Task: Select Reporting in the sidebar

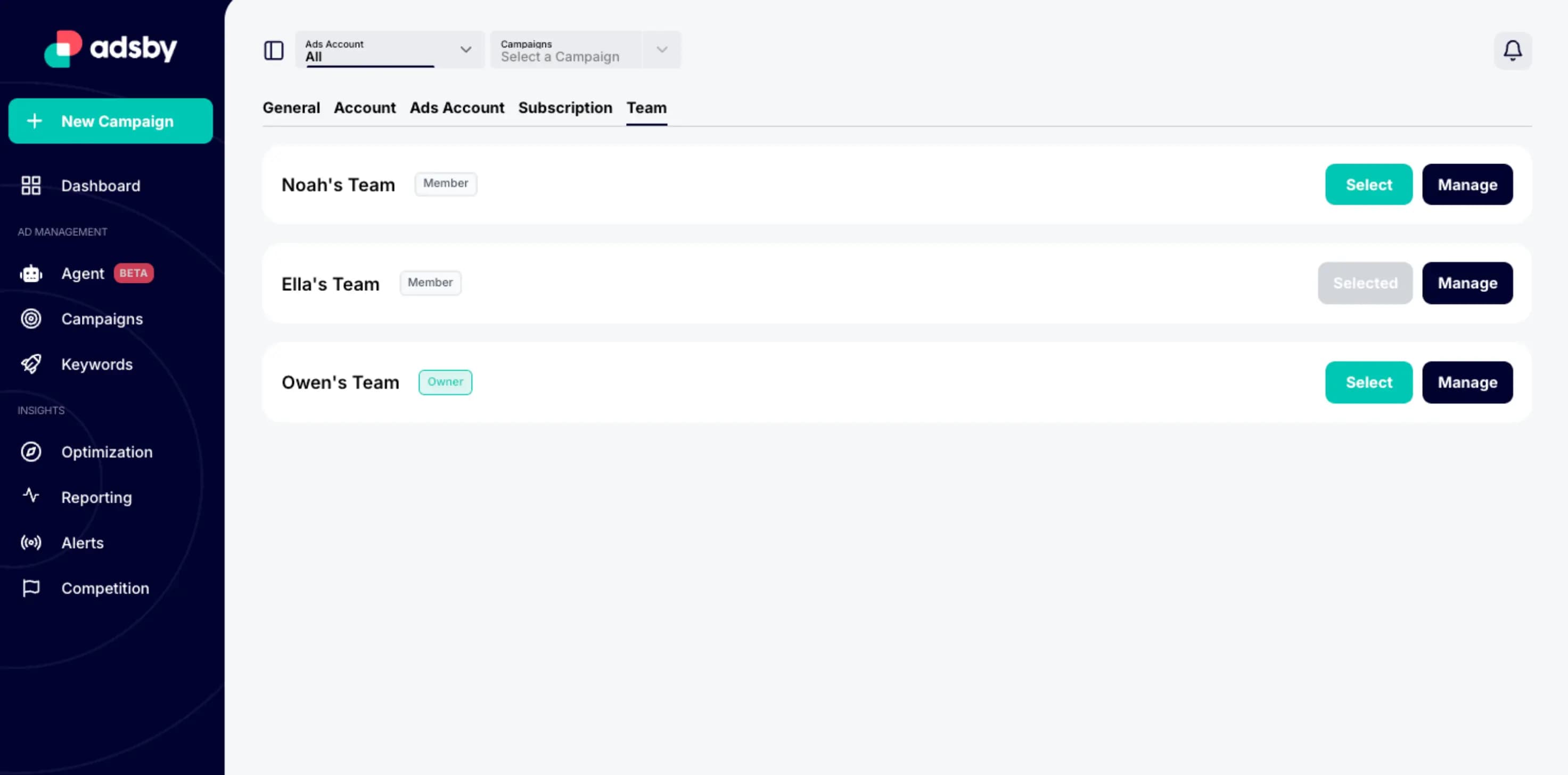Action: pyautogui.click(x=96, y=497)
